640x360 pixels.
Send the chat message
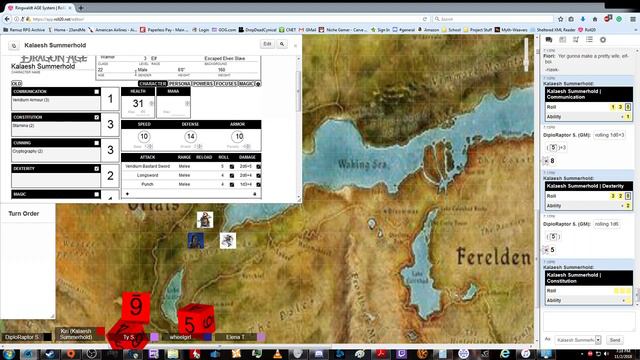[x=615, y=340]
